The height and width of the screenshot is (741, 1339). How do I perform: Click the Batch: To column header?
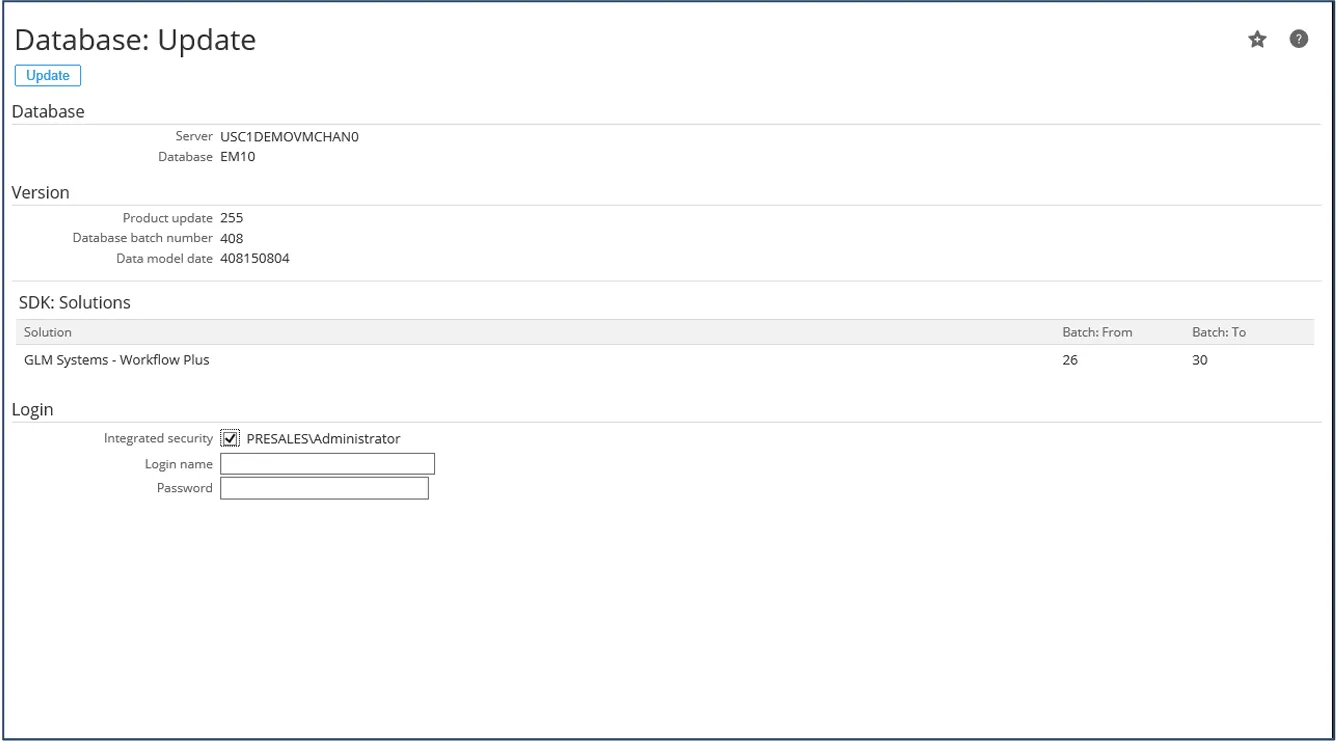(x=1218, y=332)
